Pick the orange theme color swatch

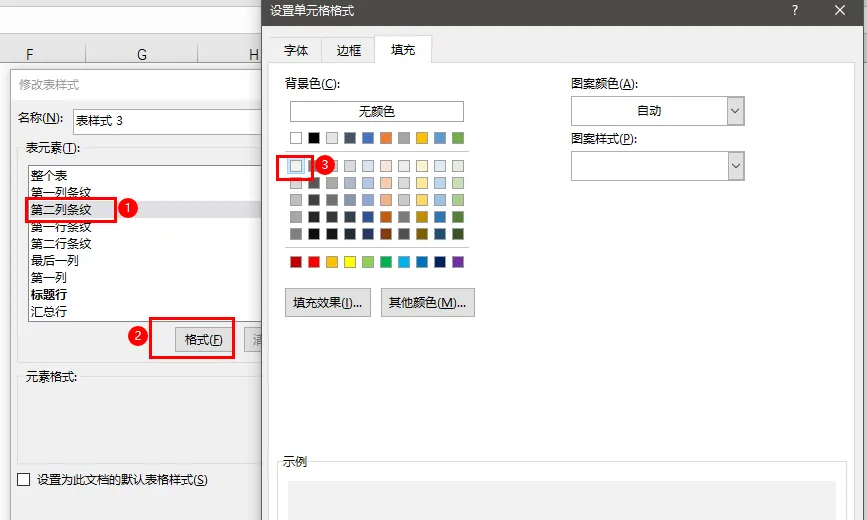(x=386, y=138)
